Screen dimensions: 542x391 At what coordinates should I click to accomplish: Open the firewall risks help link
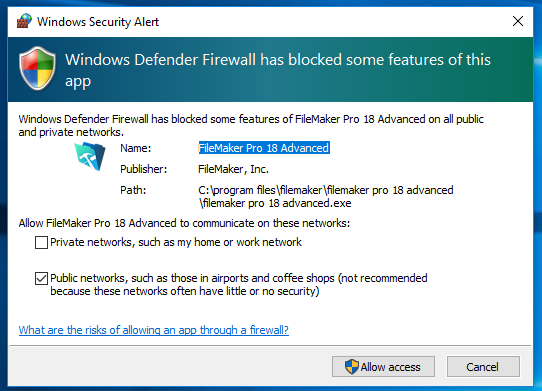click(153, 330)
